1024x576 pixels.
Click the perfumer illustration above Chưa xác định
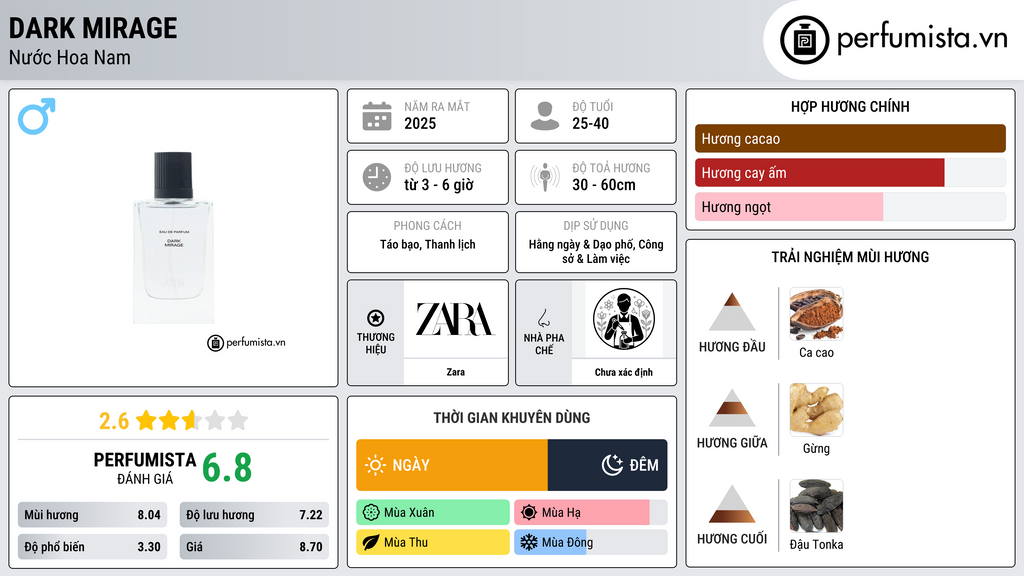click(x=624, y=319)
